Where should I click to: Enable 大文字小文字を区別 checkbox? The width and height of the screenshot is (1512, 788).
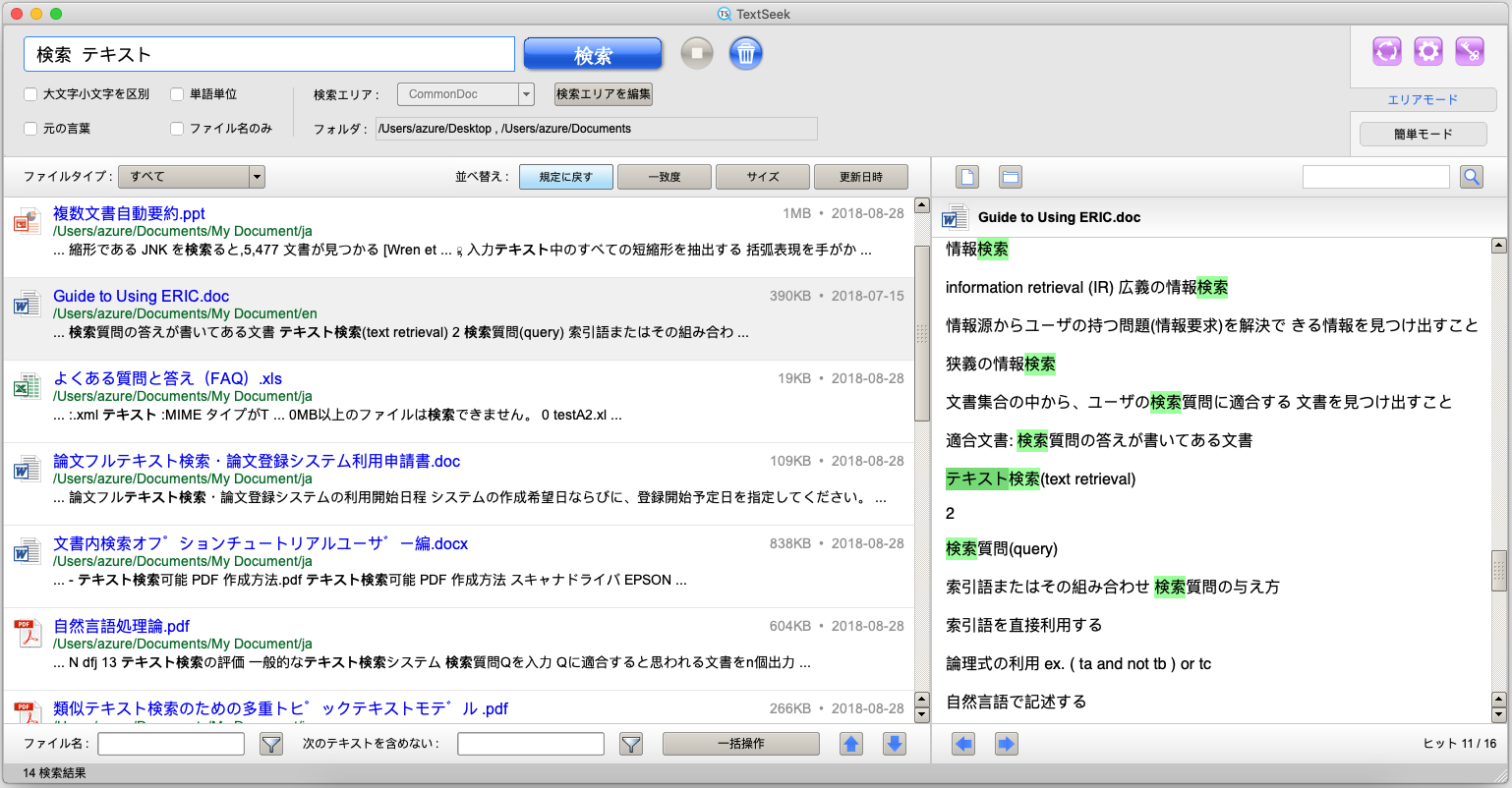tap(30, 94)
